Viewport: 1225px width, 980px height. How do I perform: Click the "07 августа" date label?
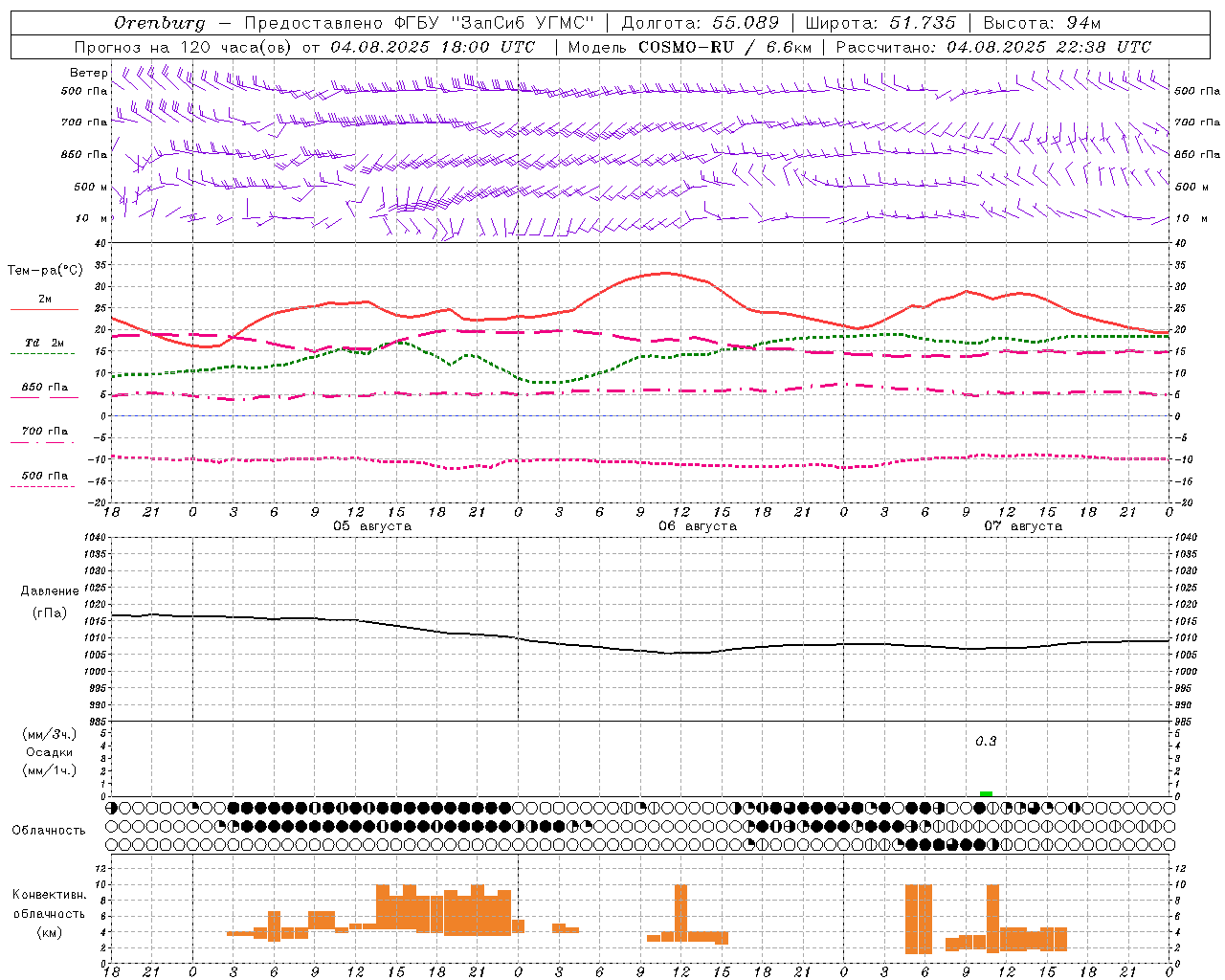coord(1023,526)
